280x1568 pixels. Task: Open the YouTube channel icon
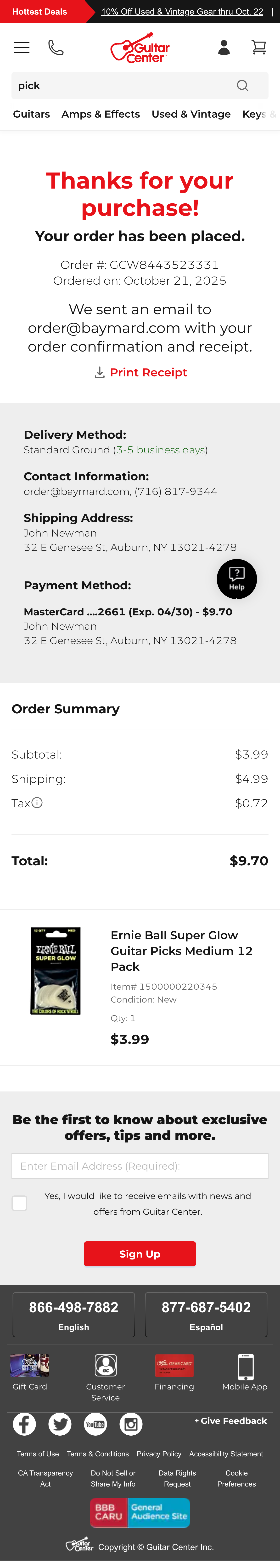click(x=95, y=1424)
